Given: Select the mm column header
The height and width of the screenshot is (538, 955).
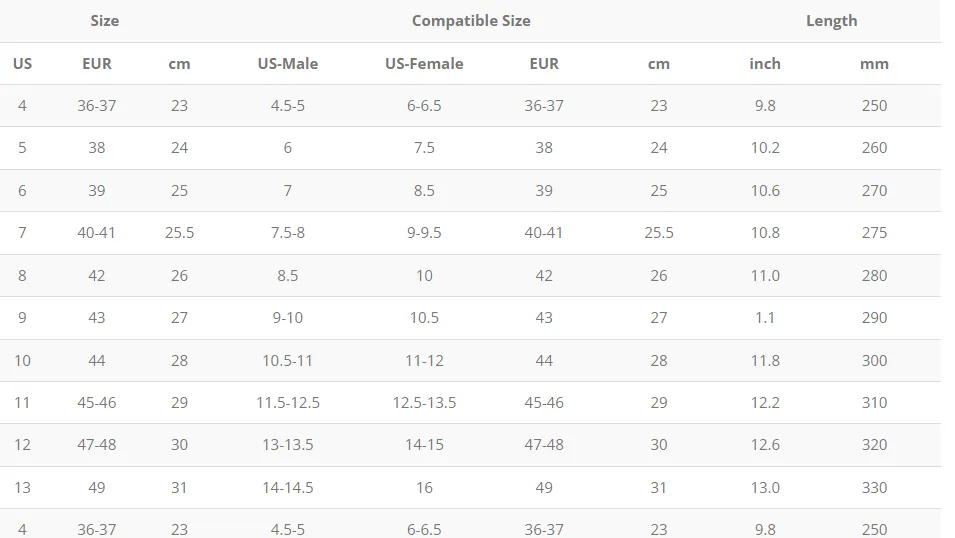Looking at the screenshot, I should (x=874, y=63).
